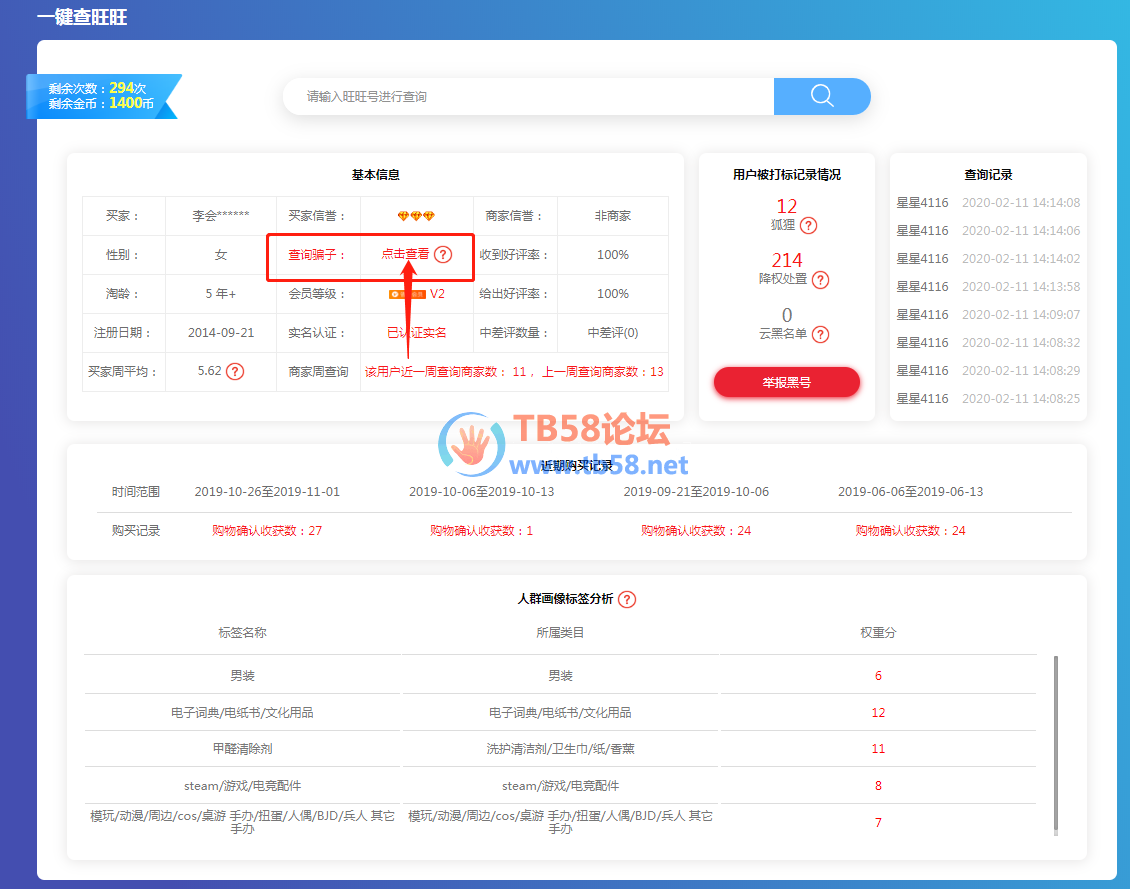Click date range 2019-10-06至2019-10-13
The height and width of the screenshot is (889, 1130).
(481, 492)
